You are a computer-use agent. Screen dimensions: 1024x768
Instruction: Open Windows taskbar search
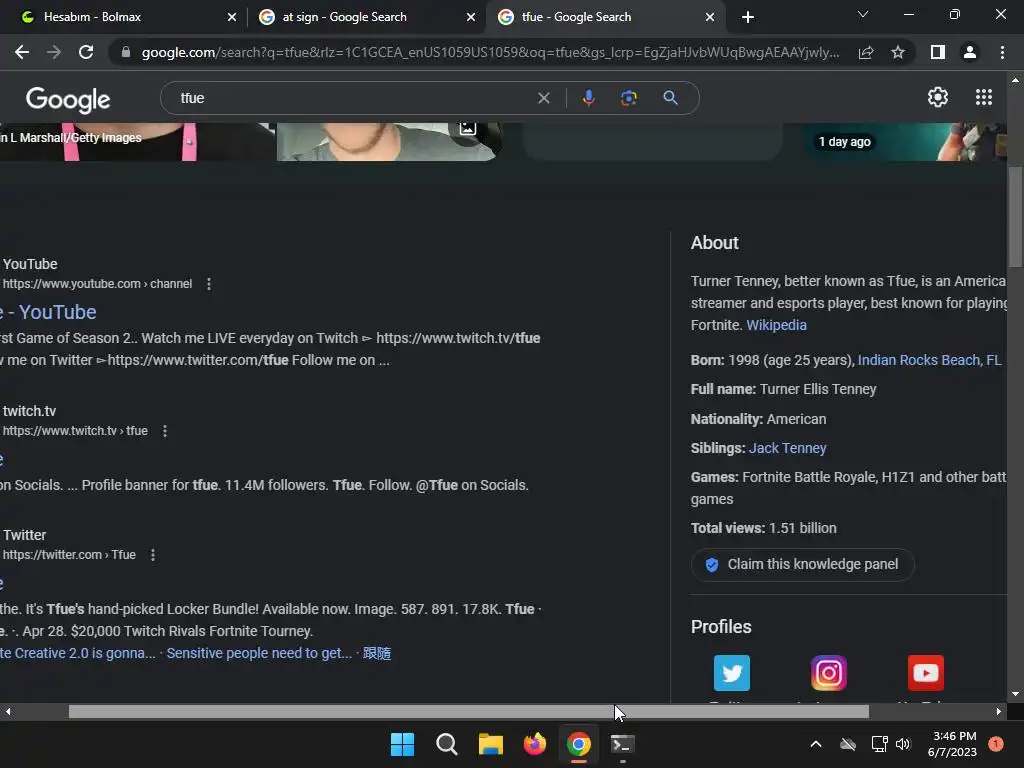coord(447,744)
